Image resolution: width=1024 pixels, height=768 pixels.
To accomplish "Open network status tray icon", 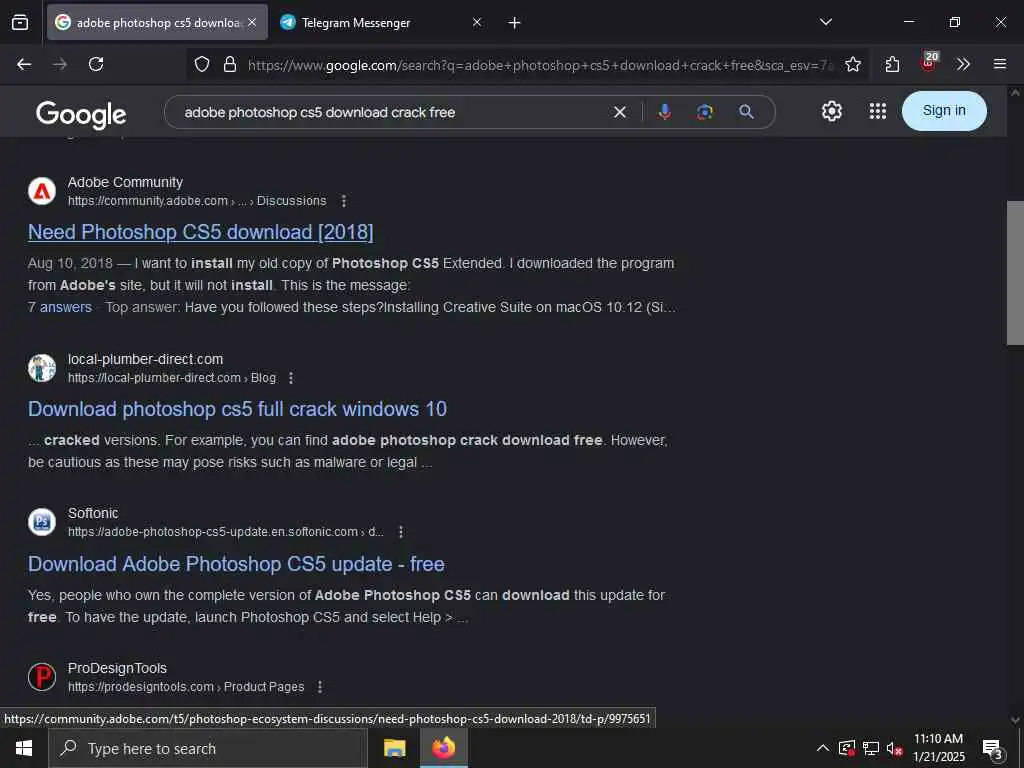I will tap(871, 748).
